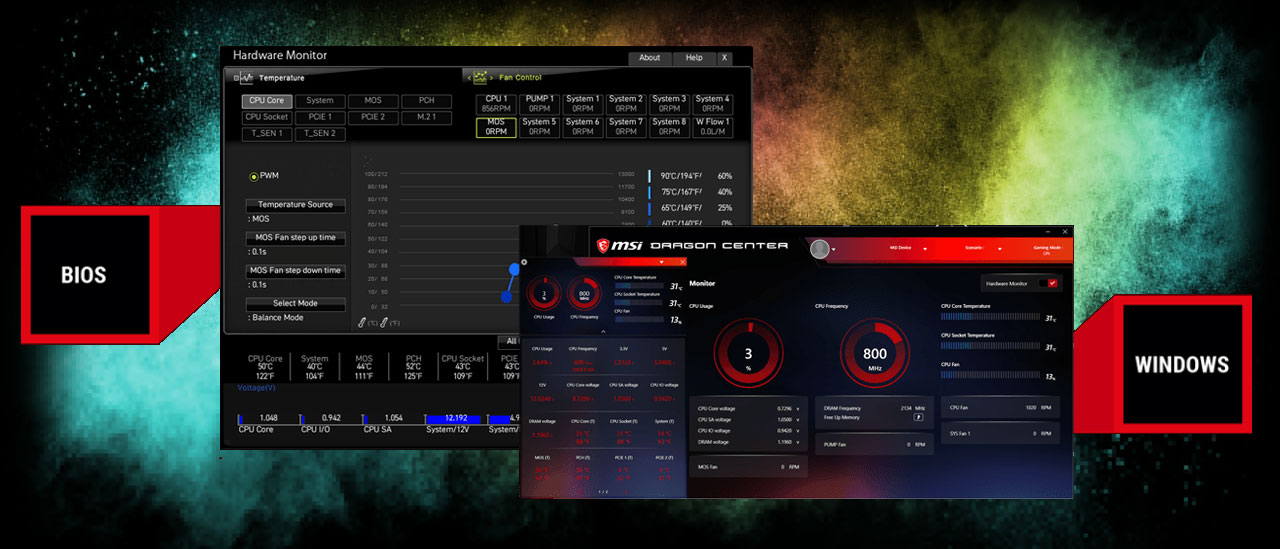
Task: Click the MSI dragon shield logo
Action: pos(603,246)
